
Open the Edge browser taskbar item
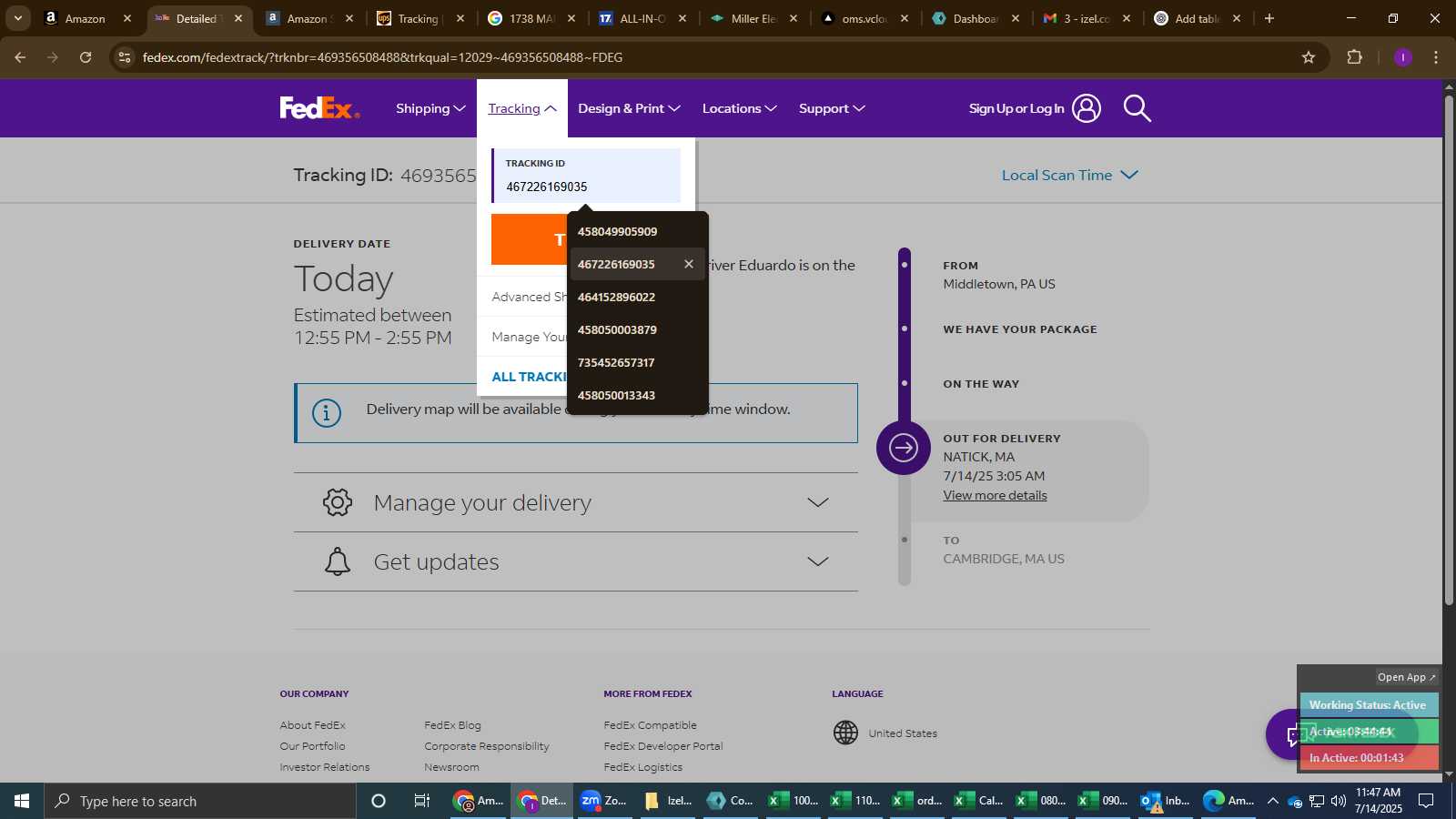coord(1228,801)
